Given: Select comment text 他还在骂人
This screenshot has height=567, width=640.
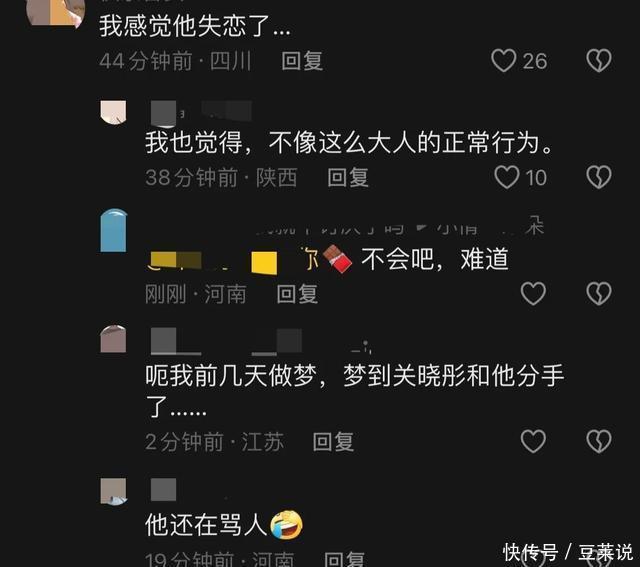Looking at the screenshot, I should pyautogui.click(x=206, y=525).
